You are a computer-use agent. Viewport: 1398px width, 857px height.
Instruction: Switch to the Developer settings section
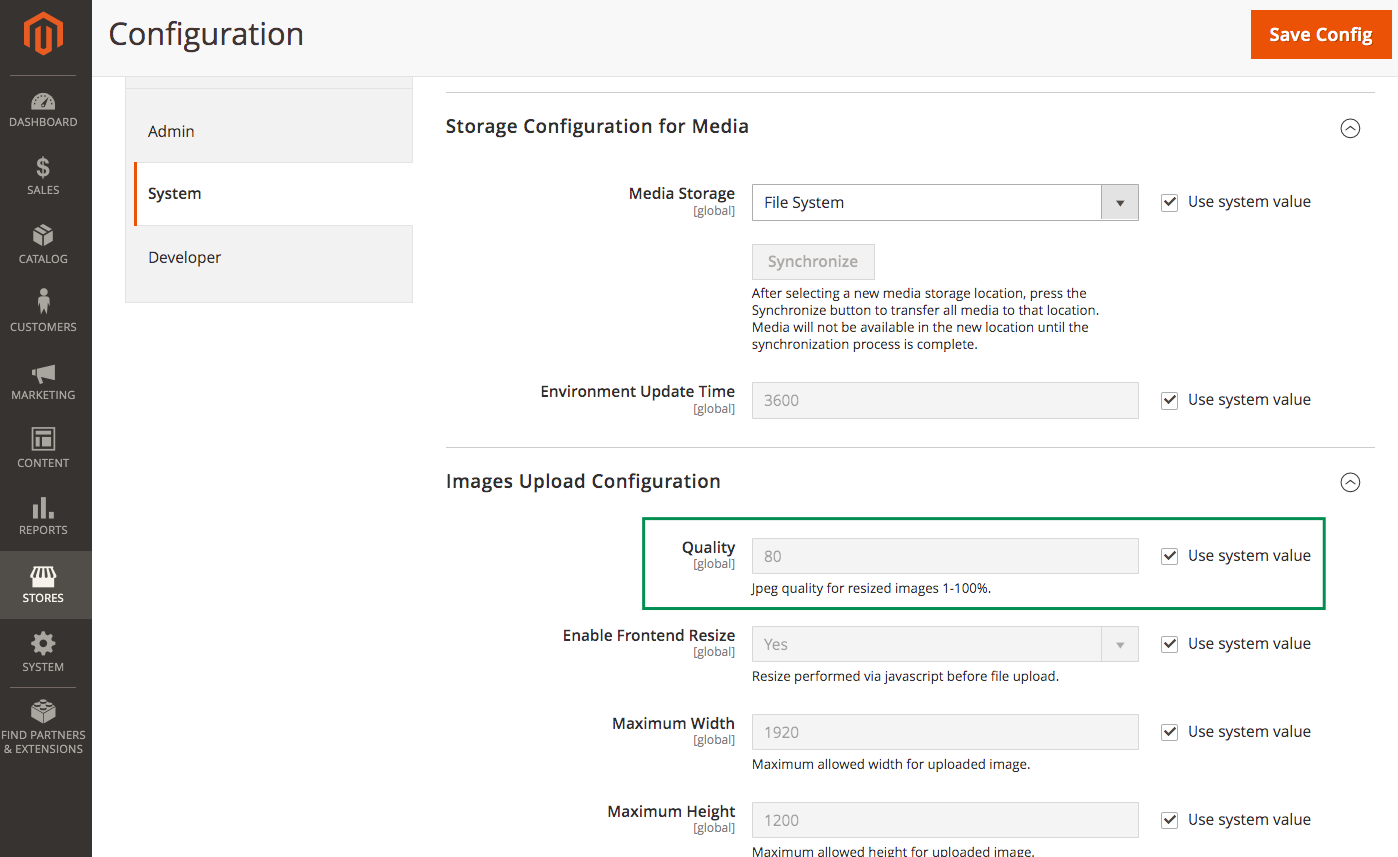(184, 257)
